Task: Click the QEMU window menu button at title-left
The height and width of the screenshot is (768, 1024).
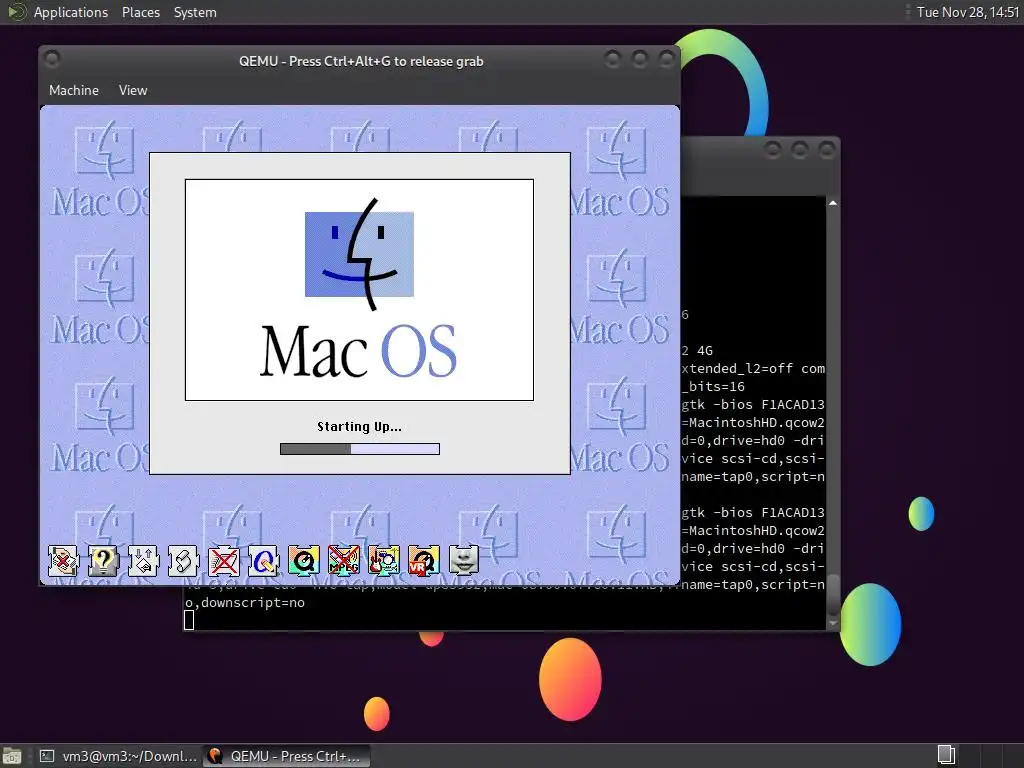Action: 52,59
